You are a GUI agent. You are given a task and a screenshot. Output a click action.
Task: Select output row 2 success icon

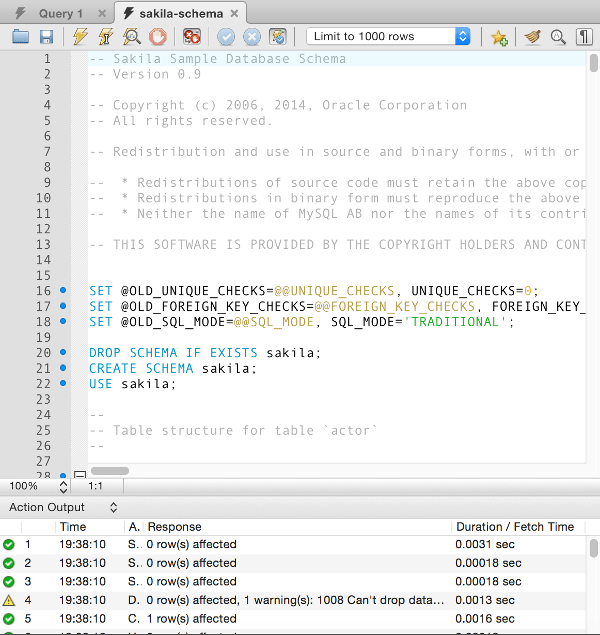click(x=9, y=563)
